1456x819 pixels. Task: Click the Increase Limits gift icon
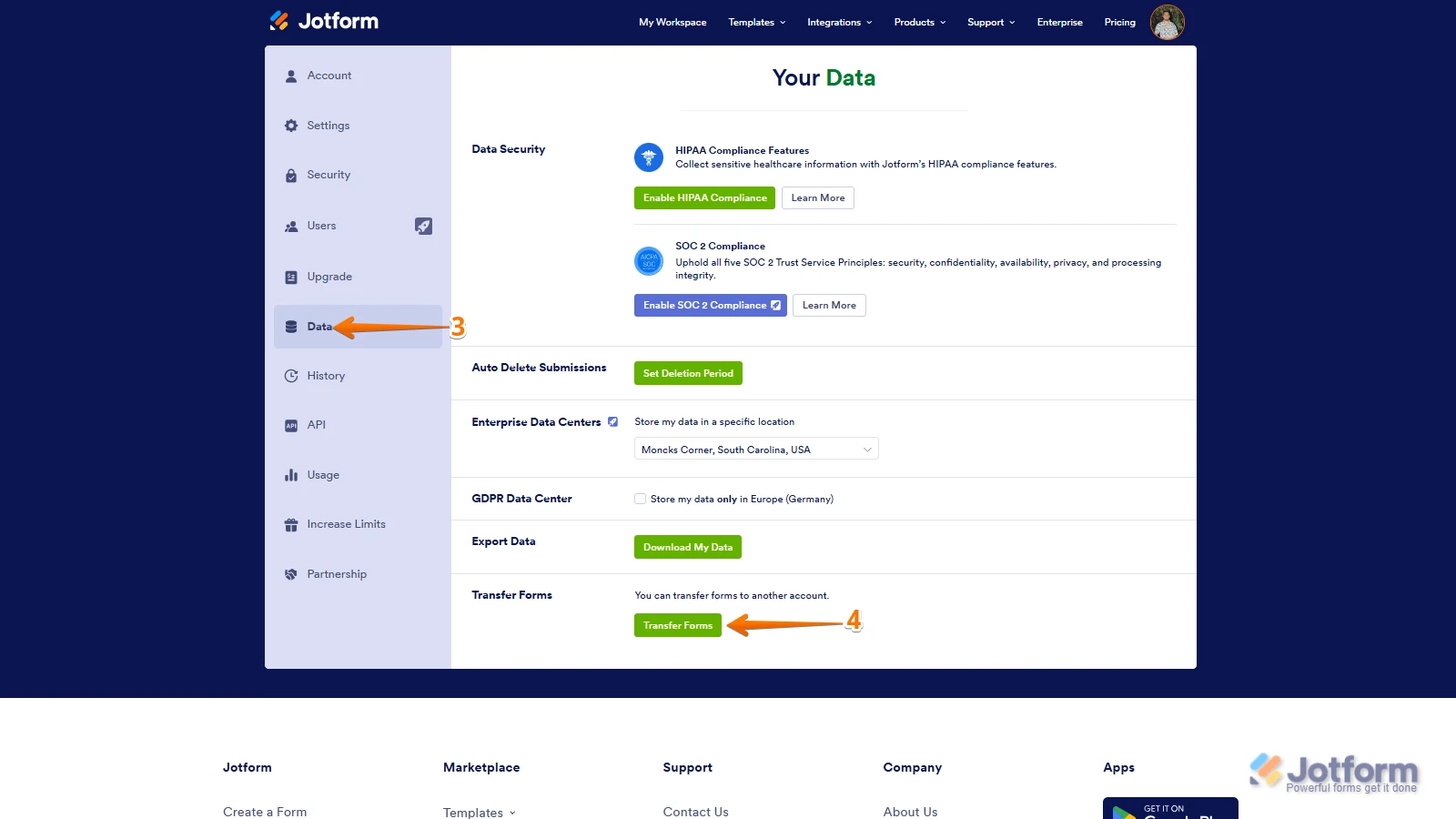click(291, 525)
